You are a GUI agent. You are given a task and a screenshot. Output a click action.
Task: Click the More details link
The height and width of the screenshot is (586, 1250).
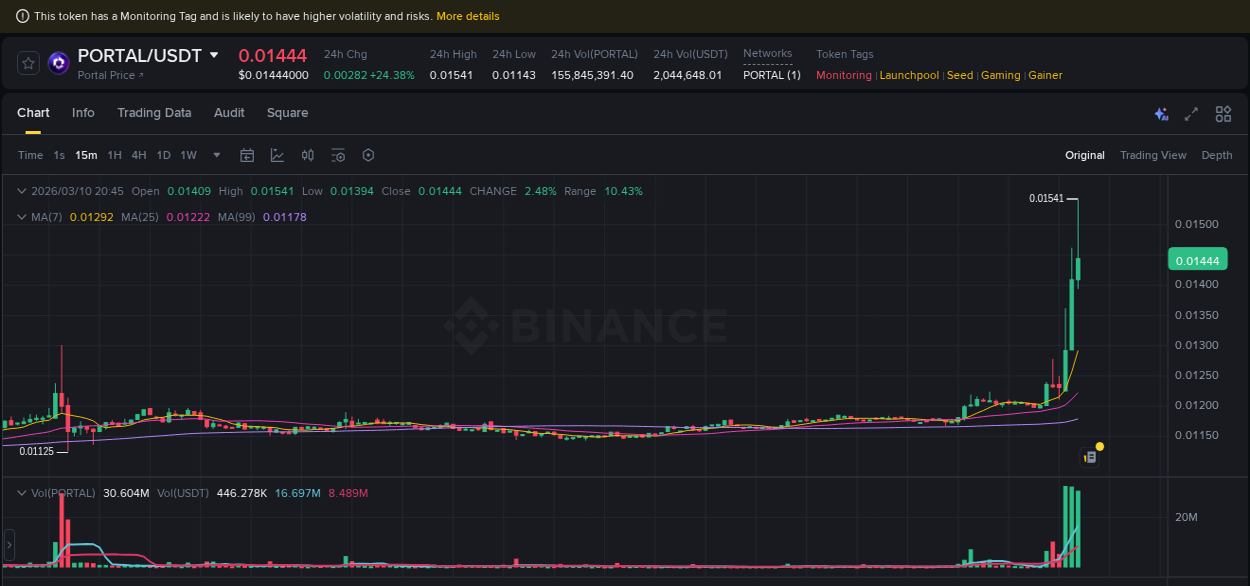point(468,15)
